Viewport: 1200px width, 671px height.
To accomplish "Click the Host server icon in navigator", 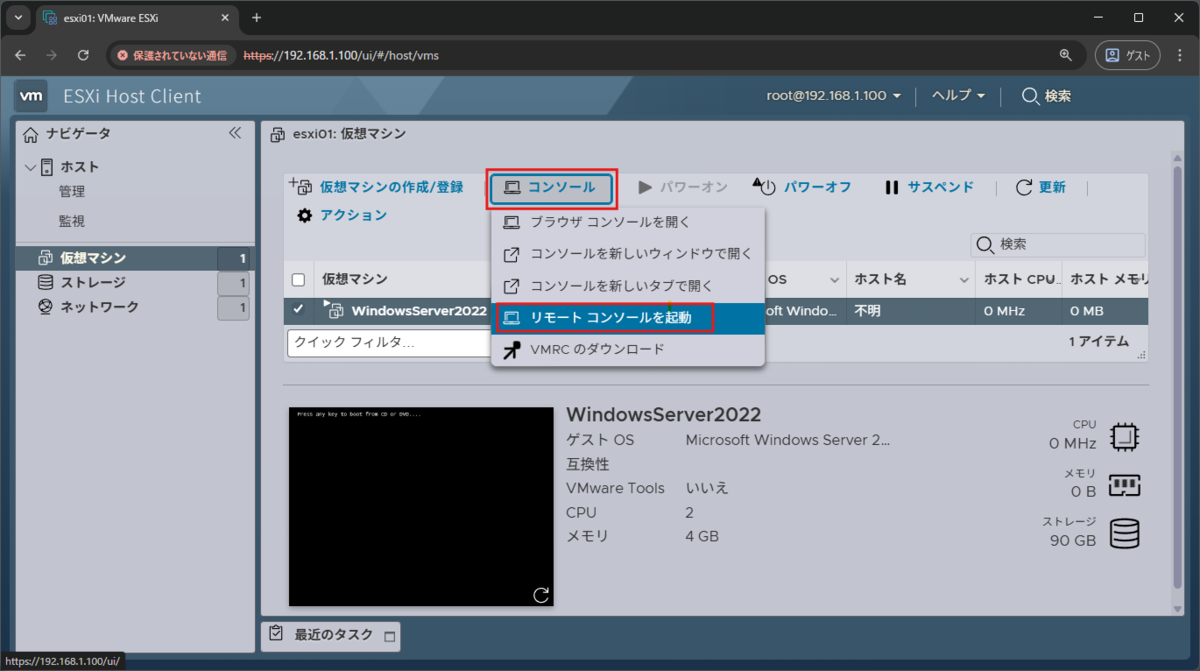I will (x=46, y=167).
